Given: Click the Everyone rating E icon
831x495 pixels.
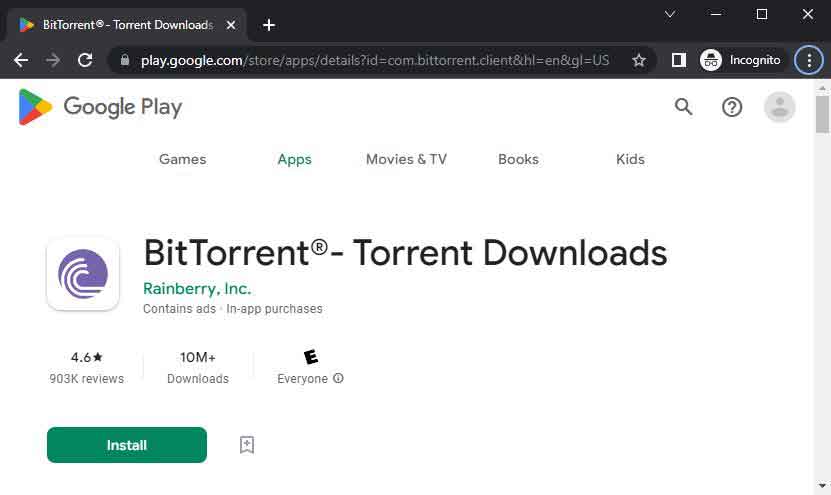Looking at the screenshot, I should pyautogui.click(x=311, y=357).
